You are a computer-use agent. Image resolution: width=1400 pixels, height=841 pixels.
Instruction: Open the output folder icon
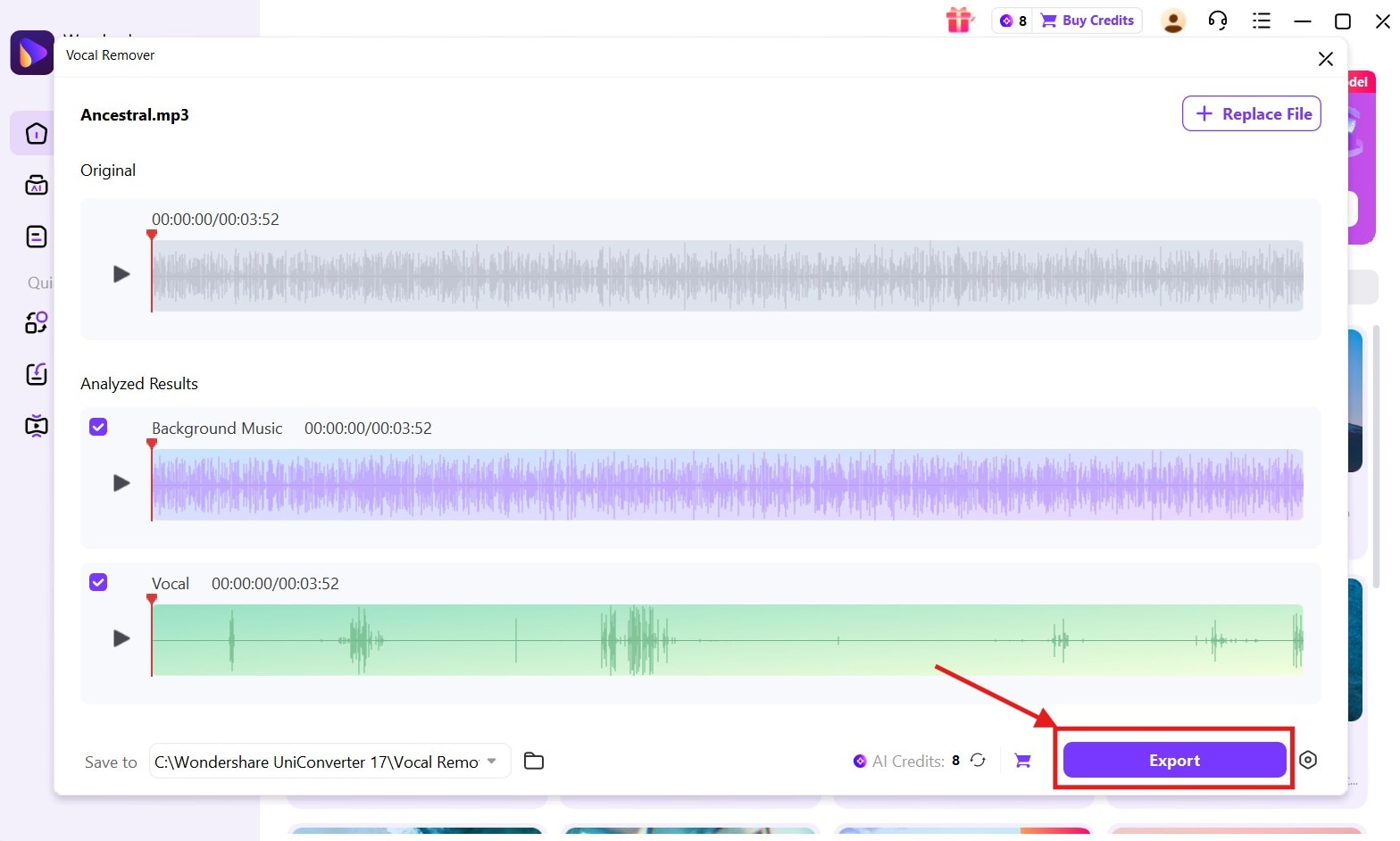coord(534,761)
